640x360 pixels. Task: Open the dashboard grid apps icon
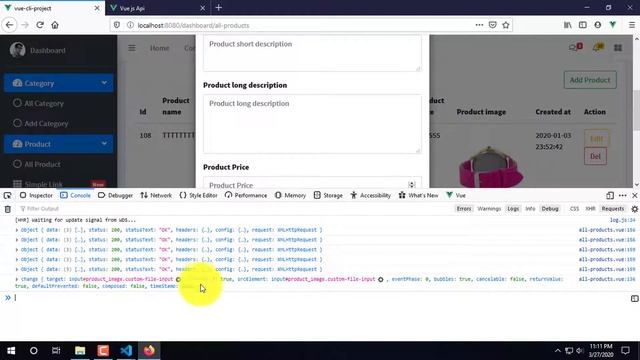click(618, 48)
